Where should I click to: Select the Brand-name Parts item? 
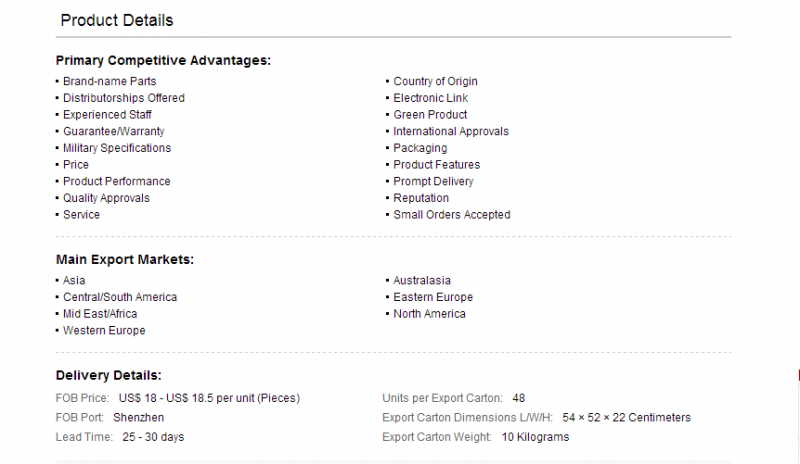(x=109, y=81)
